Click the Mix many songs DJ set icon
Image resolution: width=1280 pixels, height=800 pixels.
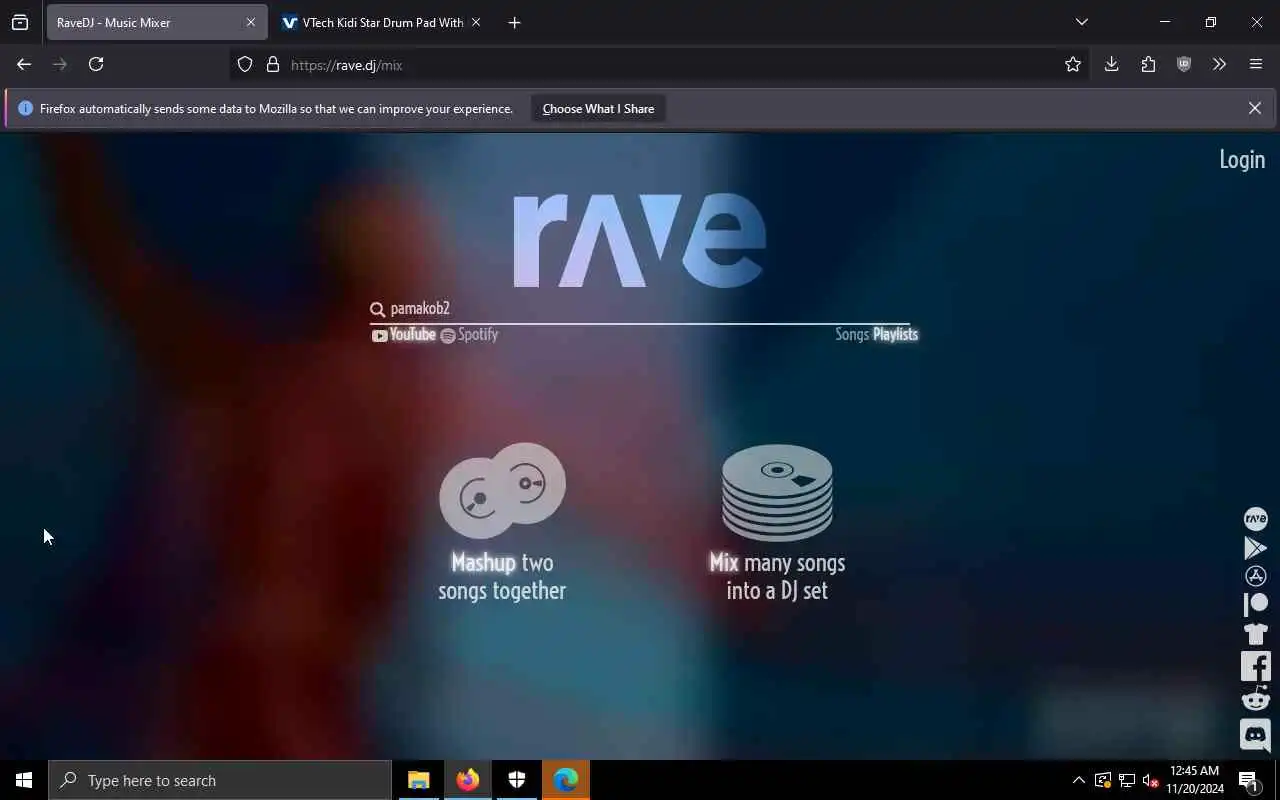click(777, 492)
